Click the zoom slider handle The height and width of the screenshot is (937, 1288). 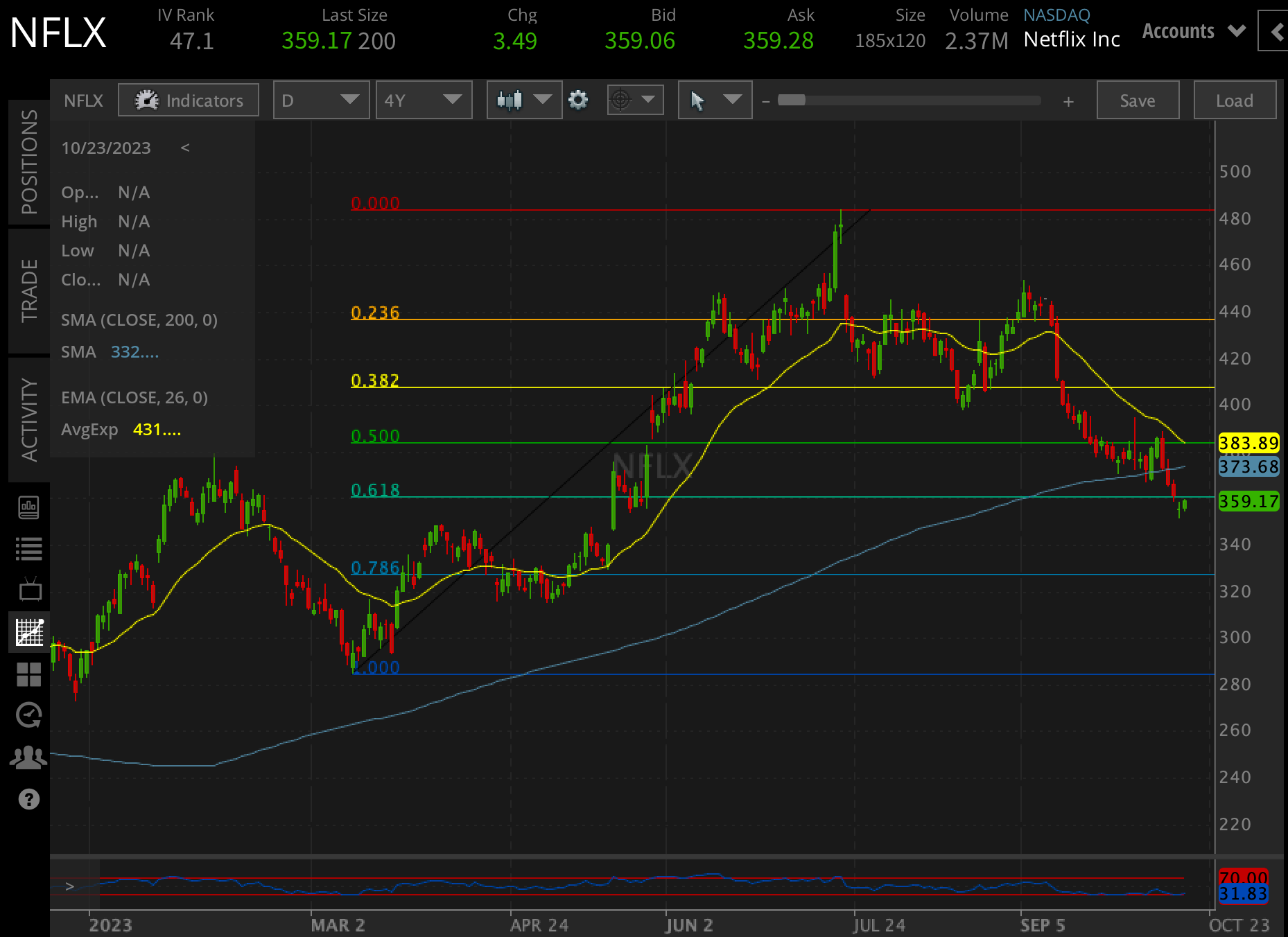click(x=791, y=100)
